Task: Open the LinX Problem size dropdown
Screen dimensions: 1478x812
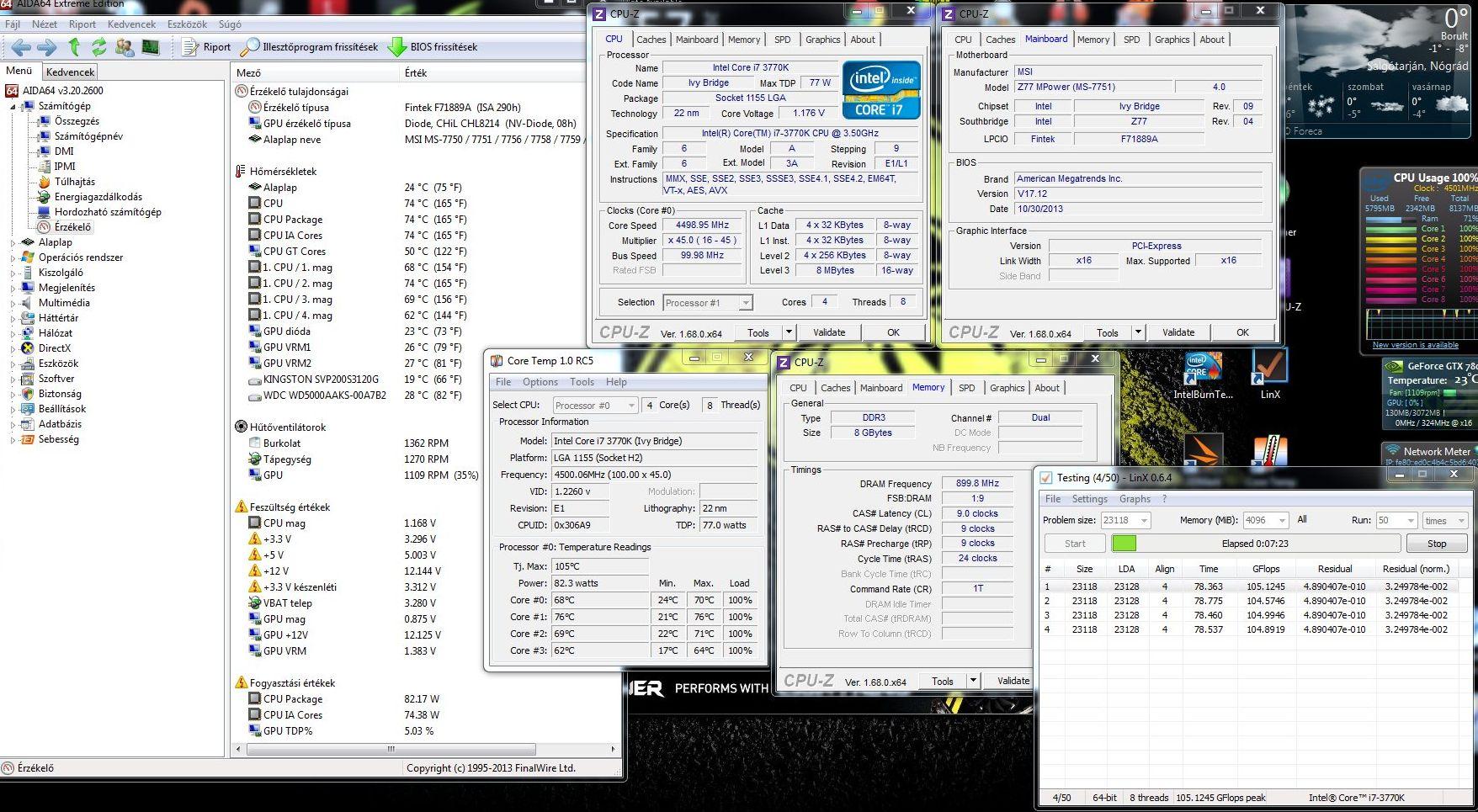Action: [x=1144, y=521]
